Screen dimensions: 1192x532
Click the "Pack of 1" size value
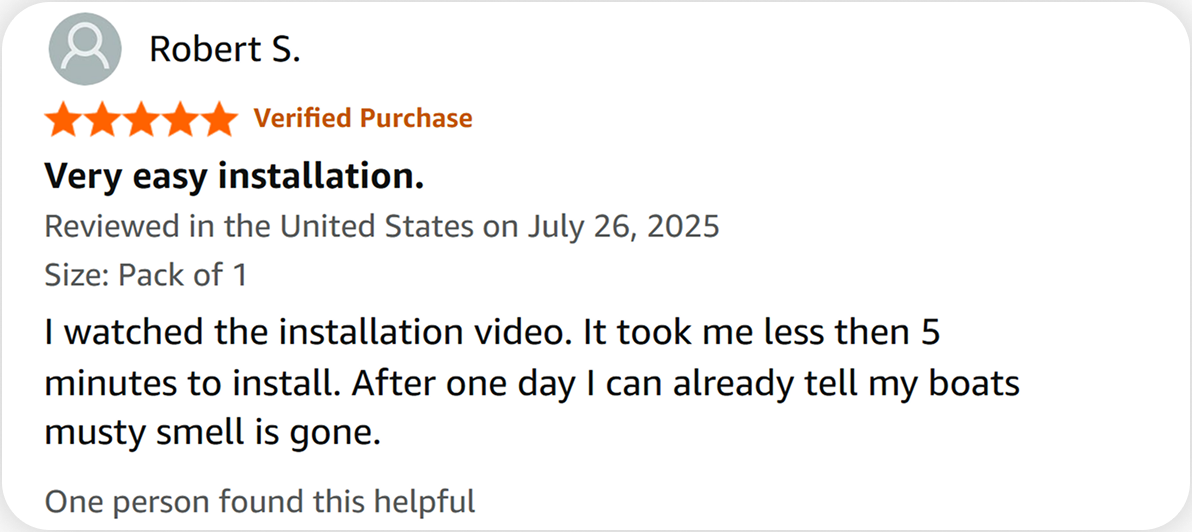tap(183, 274)
